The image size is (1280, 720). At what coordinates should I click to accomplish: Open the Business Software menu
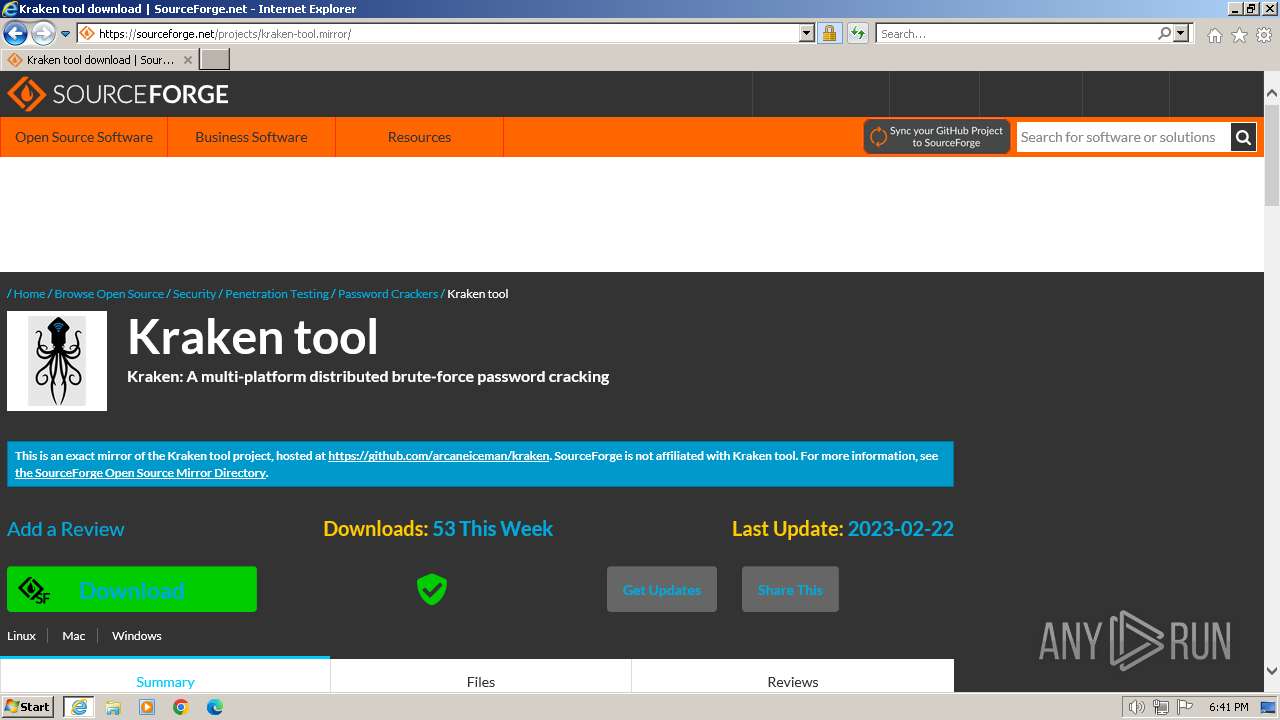coord(251,137)
